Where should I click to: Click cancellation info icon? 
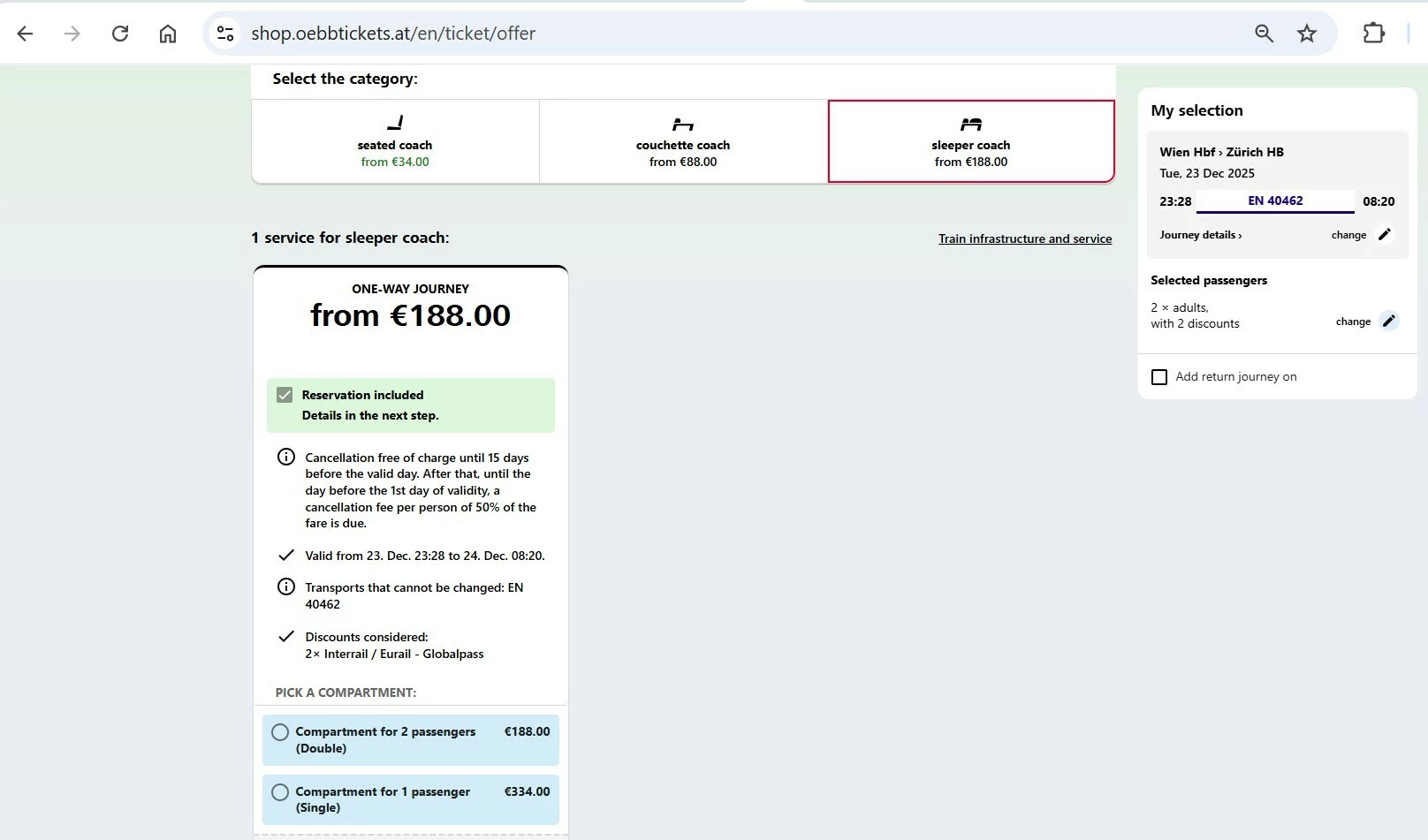[x=286, y=457]
